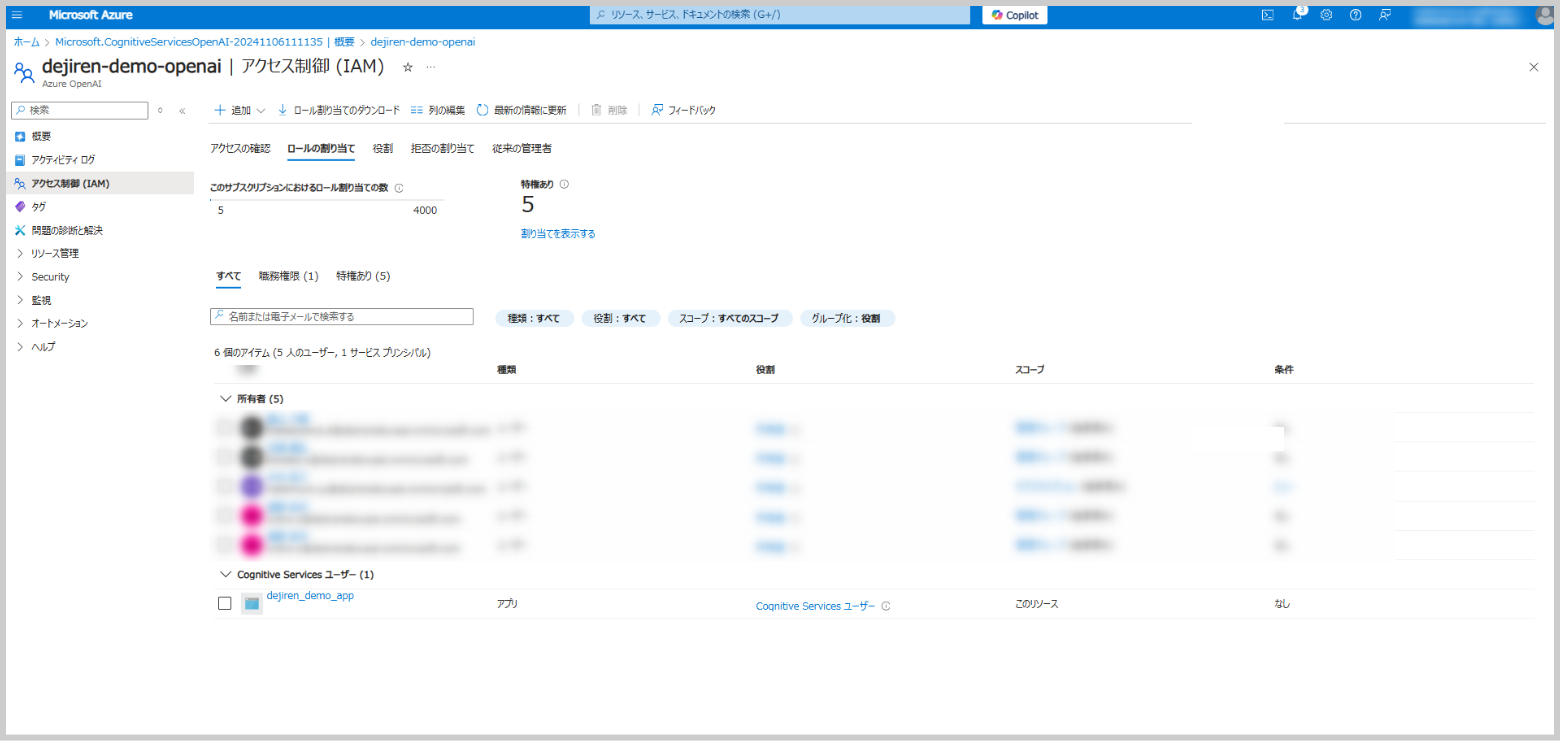This screenshot has width=1560, height=741.
Task: Select the 職務権限 (1) sub-tab
Action: (x=289, y=275)
